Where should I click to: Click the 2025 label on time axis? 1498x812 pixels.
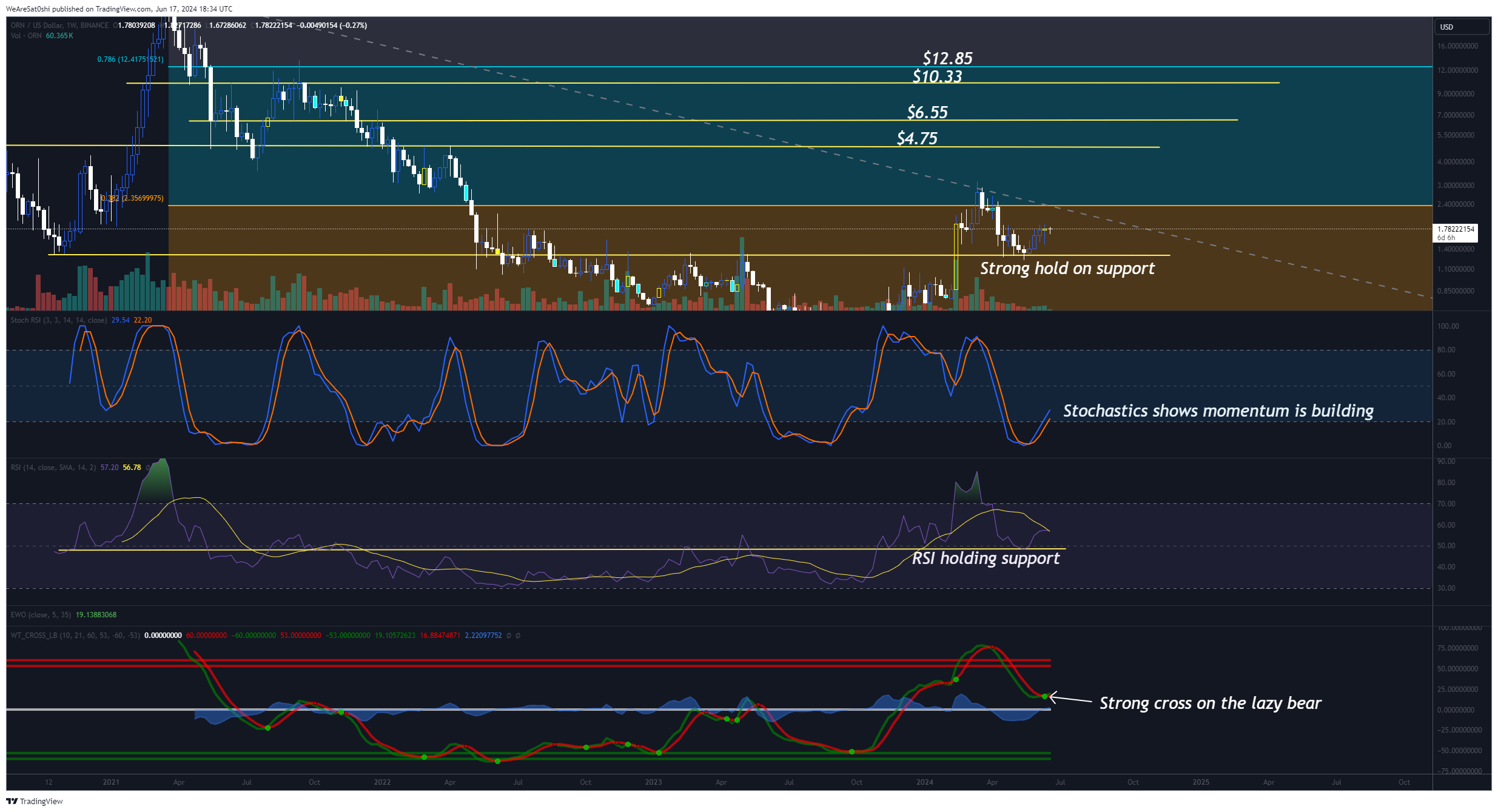point(1201,782)
